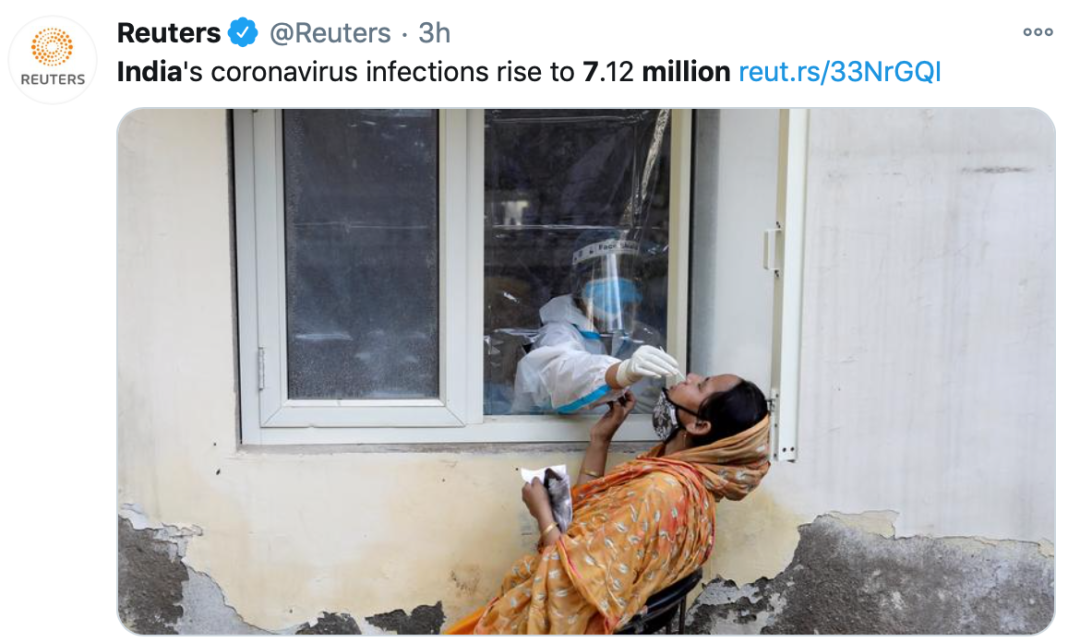Click the orange dotted Reuters logo circle
Viewport: 1080px width, 642px height.
coord(52,48)
